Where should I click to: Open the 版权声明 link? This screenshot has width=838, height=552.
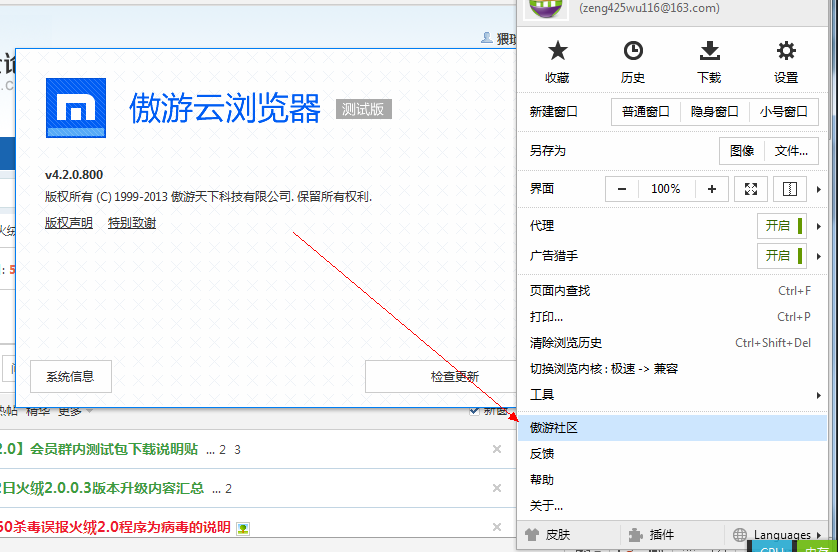pos(69,223)
